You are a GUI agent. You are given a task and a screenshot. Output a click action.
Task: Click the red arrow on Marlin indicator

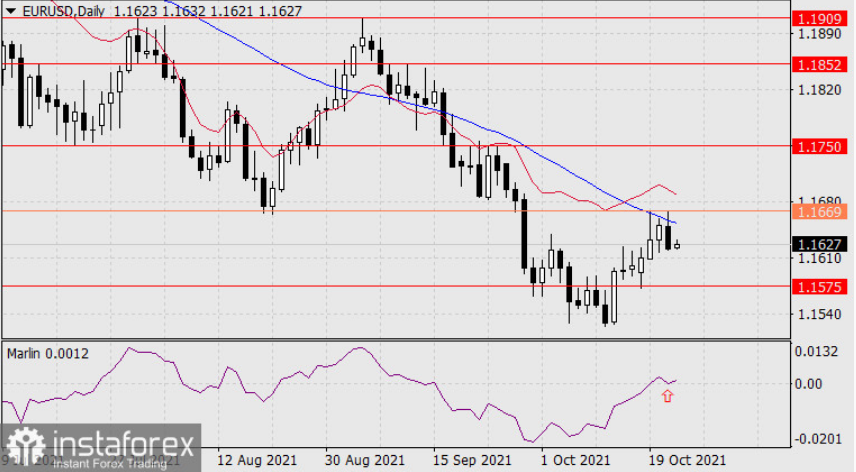(x=667, y=396)
